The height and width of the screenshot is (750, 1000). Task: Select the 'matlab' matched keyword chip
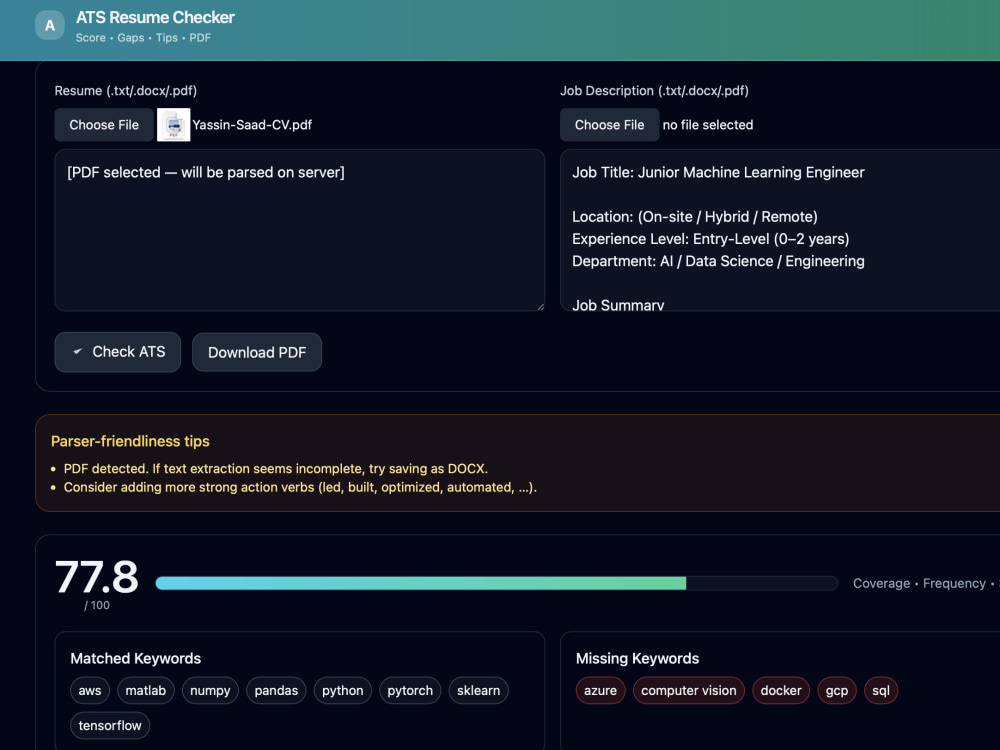(x=145, y=691)
